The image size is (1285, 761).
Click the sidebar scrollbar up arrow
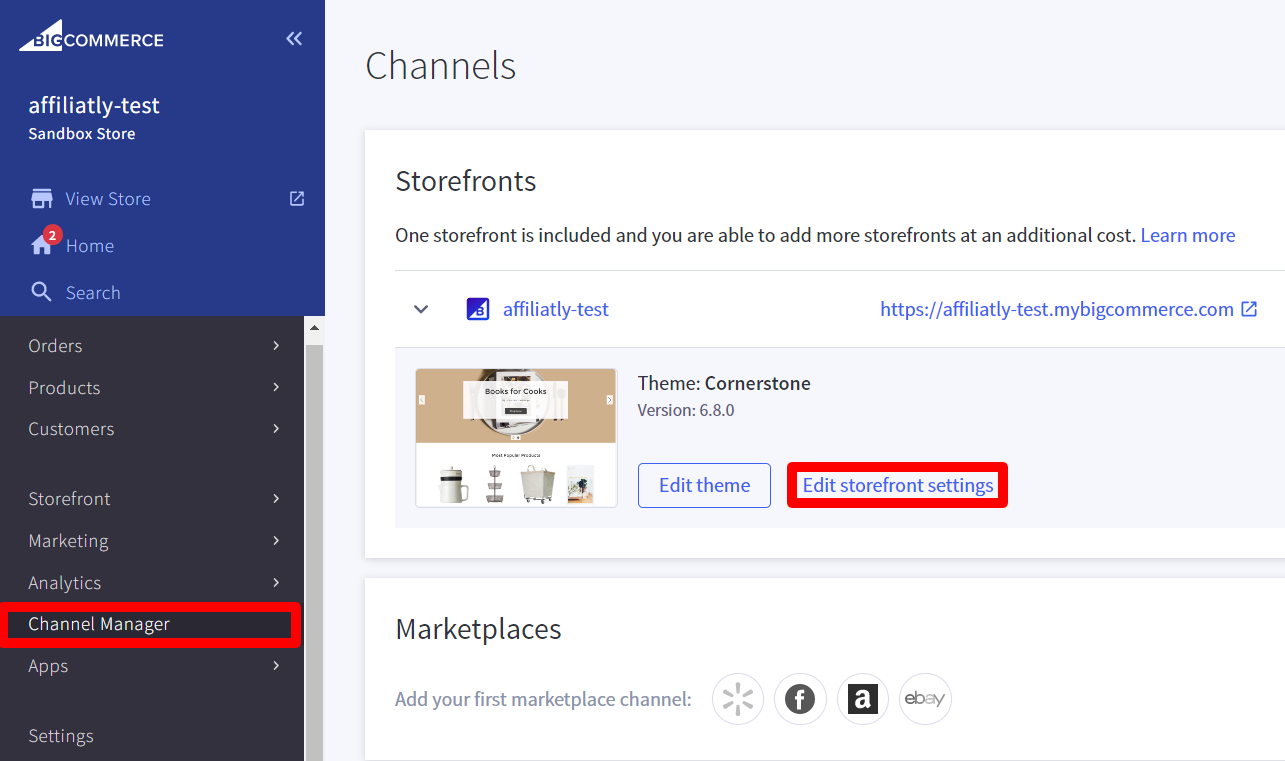click(x=314, y=328)
